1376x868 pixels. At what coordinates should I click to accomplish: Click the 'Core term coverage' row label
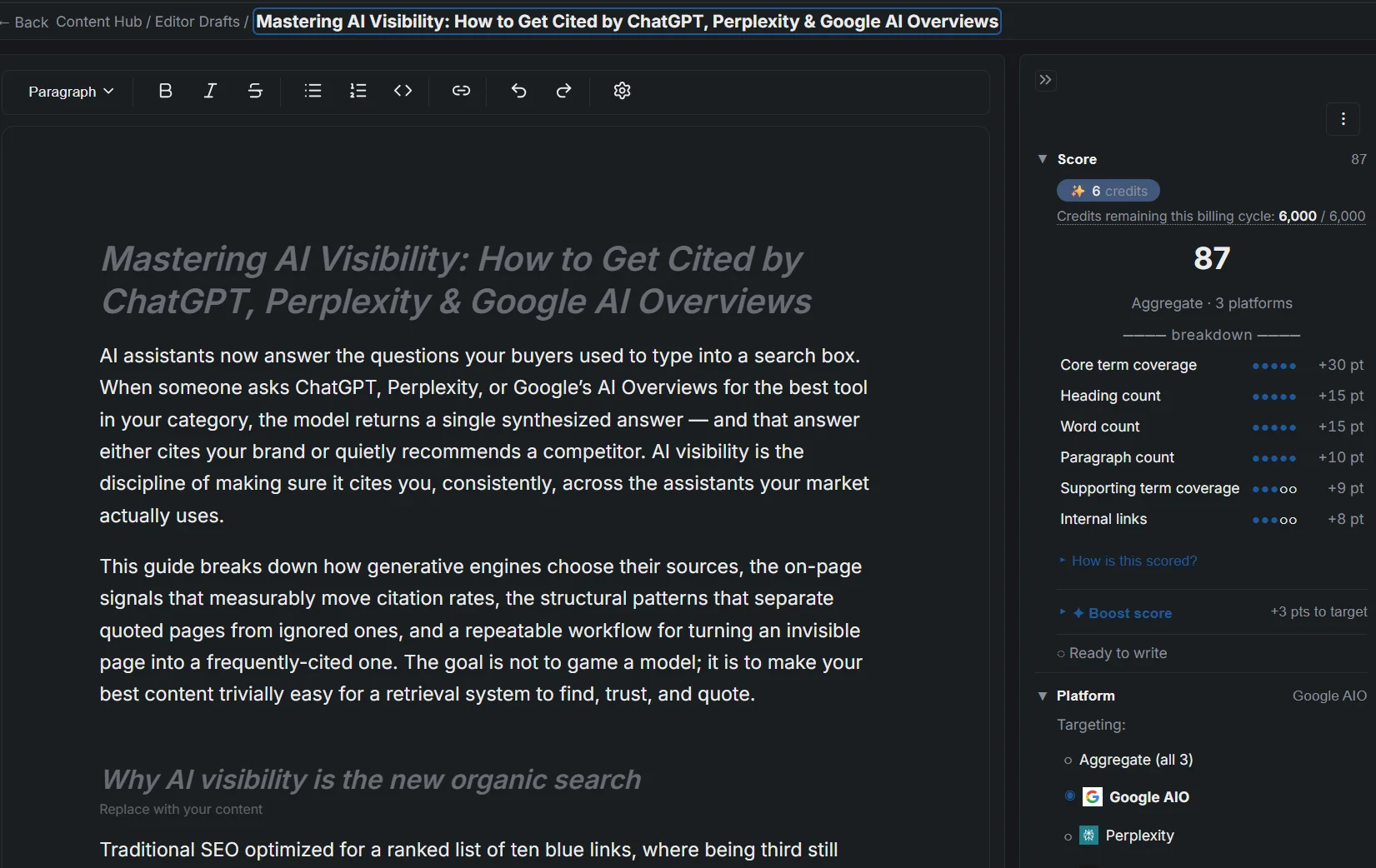(1128, 365)
